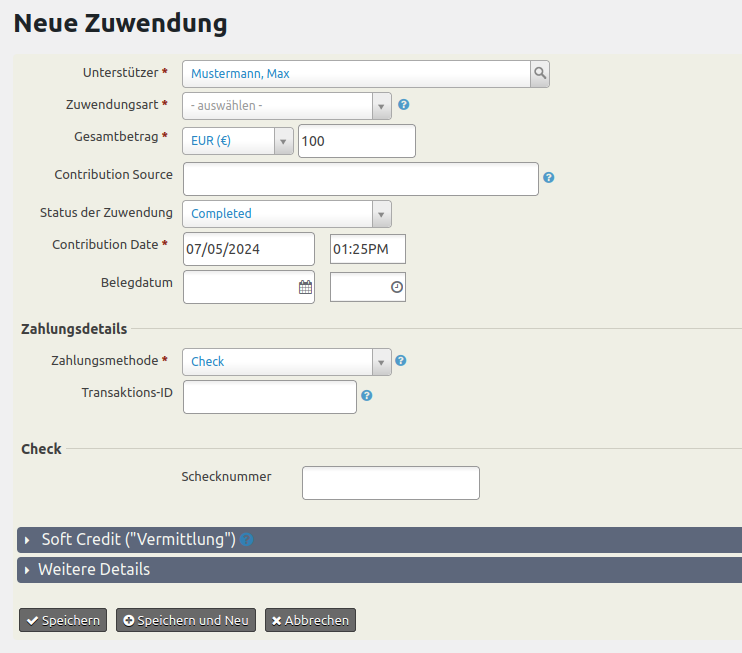Screen dimensions: 742x653
Task: Click Speichern und Neu button
Action: click(186, 620)
